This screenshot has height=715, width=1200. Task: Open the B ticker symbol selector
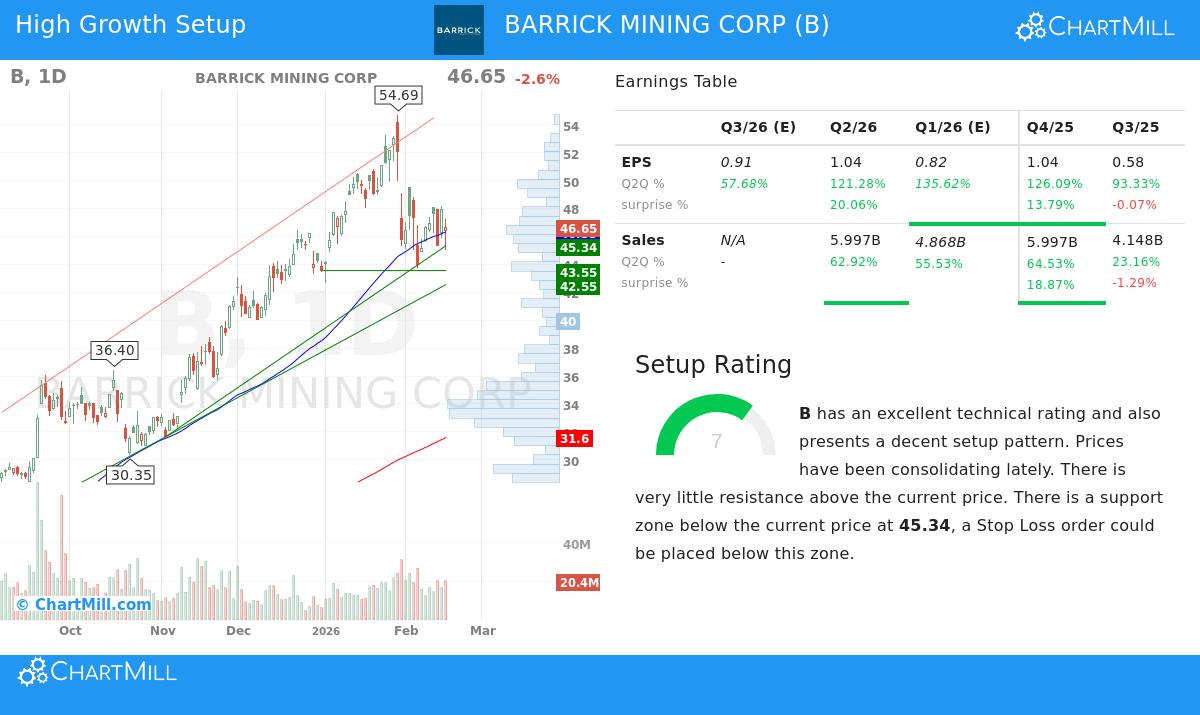14,74
